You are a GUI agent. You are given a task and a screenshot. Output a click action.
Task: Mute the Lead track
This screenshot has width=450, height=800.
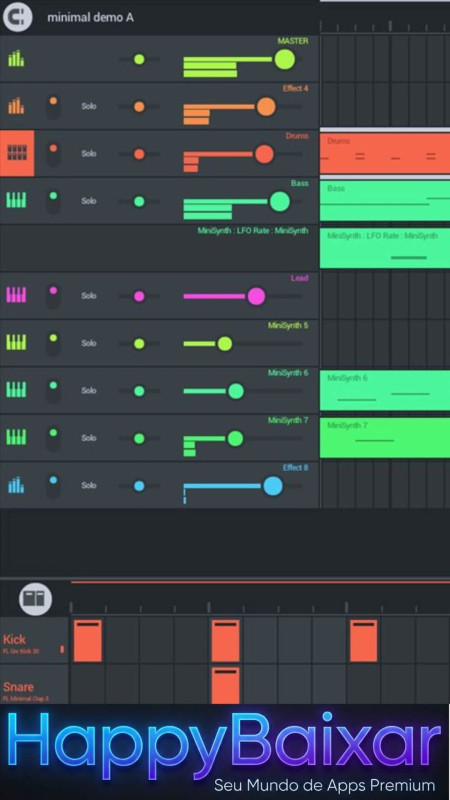pos(53,296)
